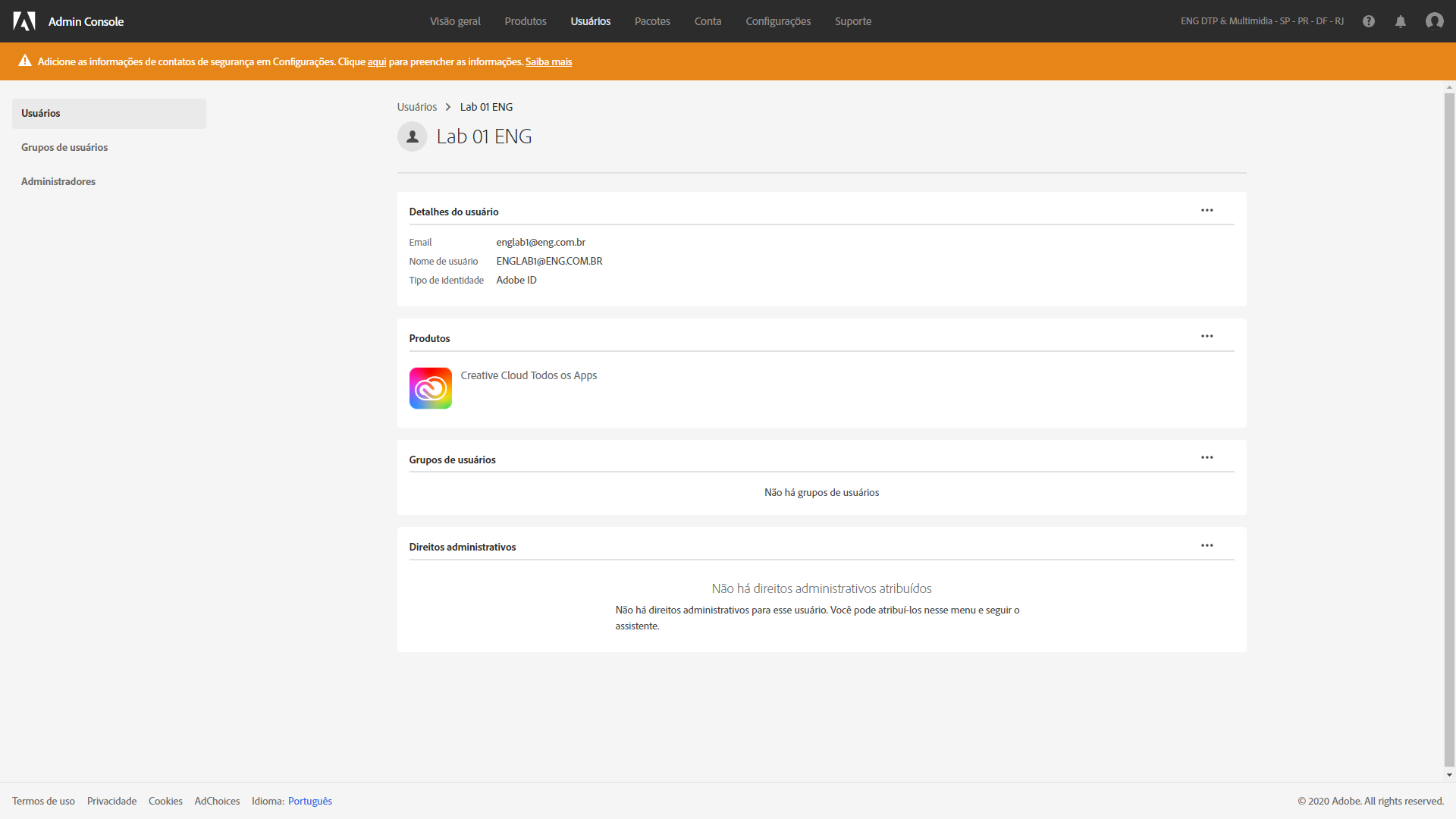1456x819 pixels.
Task: Click the scrollbar down arrow
Action: [x=1449, y=775]
